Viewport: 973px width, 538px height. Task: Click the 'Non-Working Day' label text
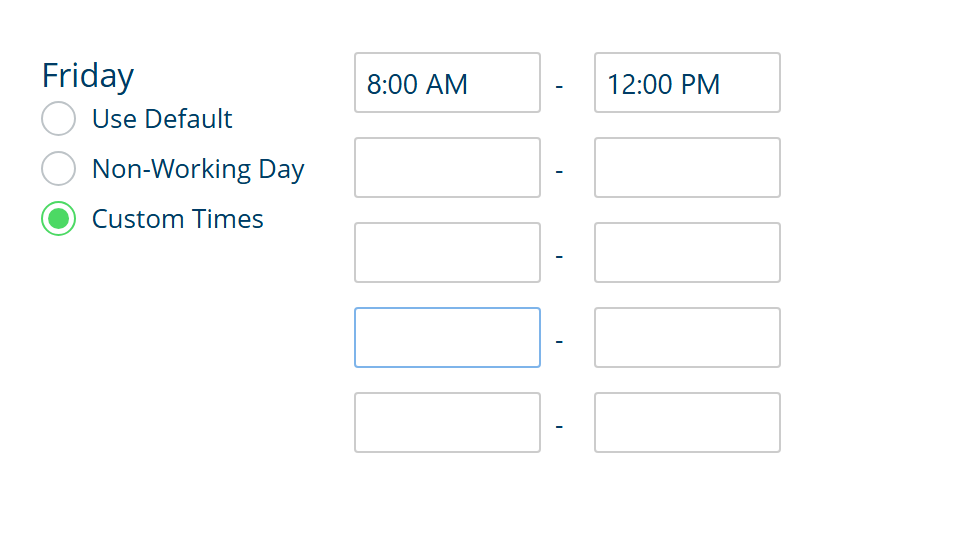point(198,169)
